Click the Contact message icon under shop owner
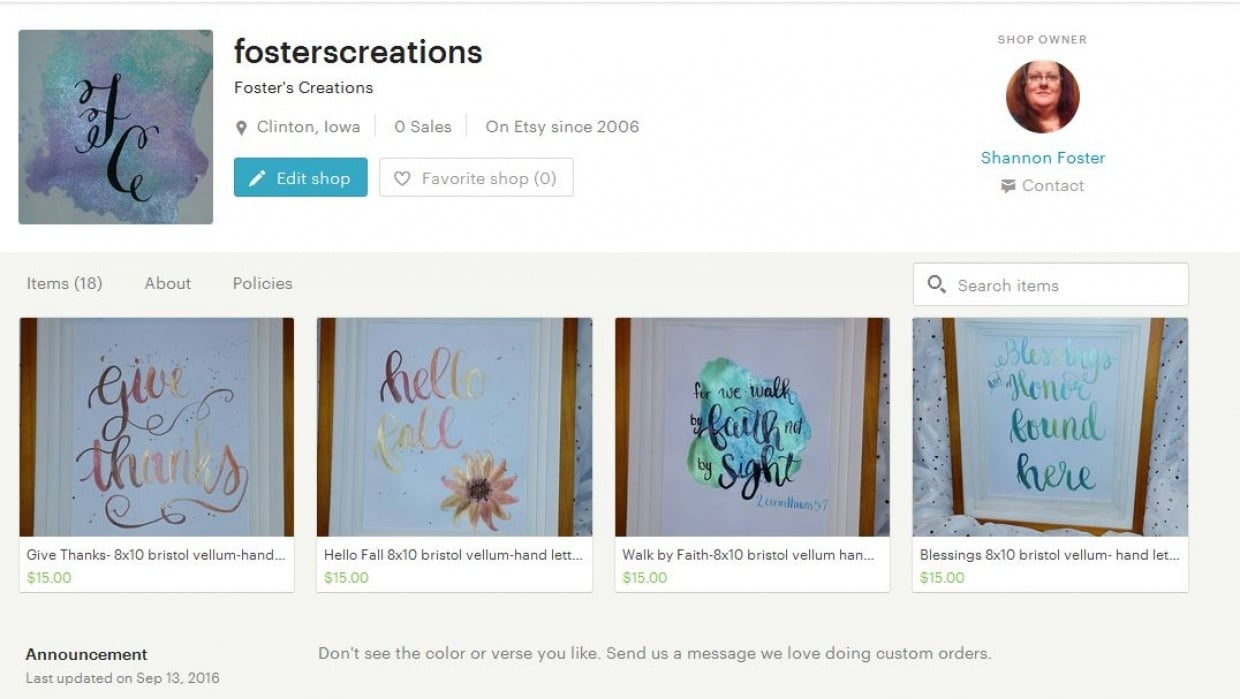1240x699 pixels. [x=1009, y=185]
